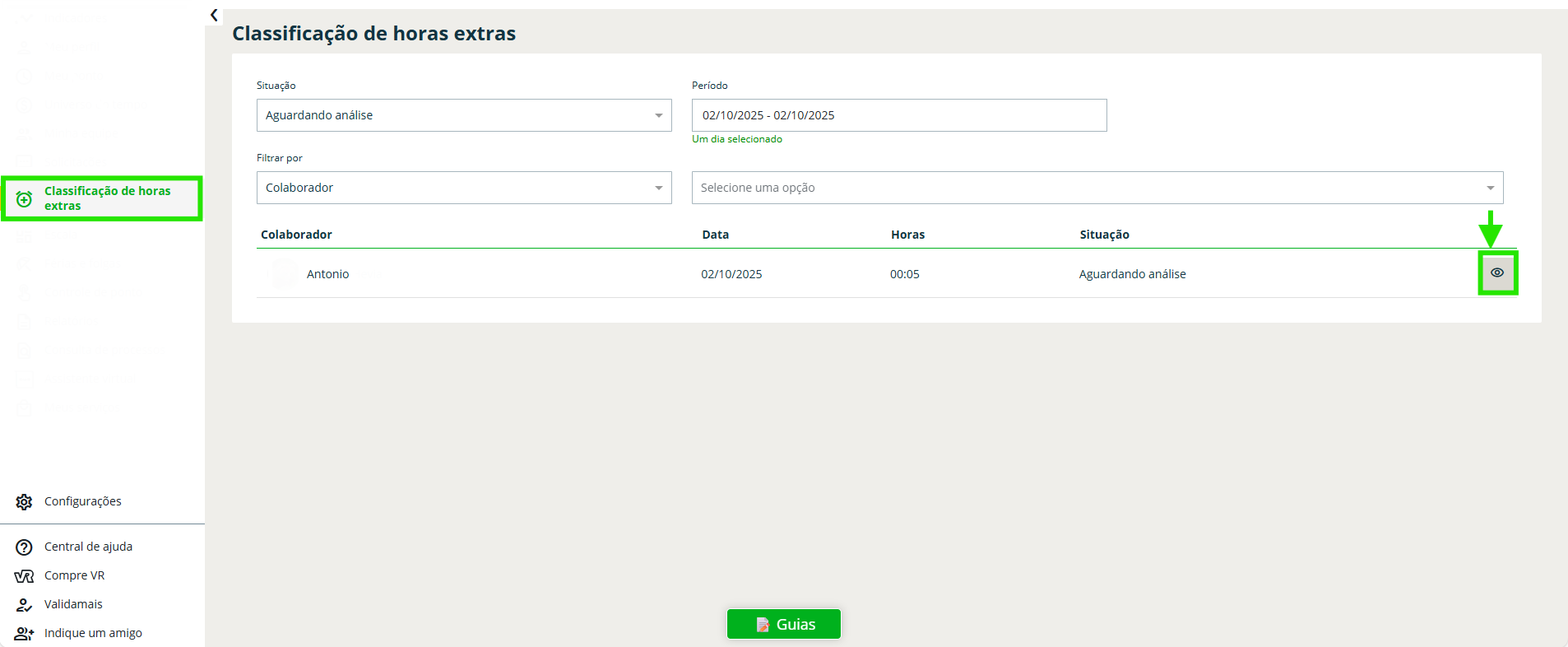
Task: Expand the Filtrar por Colaborador dropdown
Action: 464,188
